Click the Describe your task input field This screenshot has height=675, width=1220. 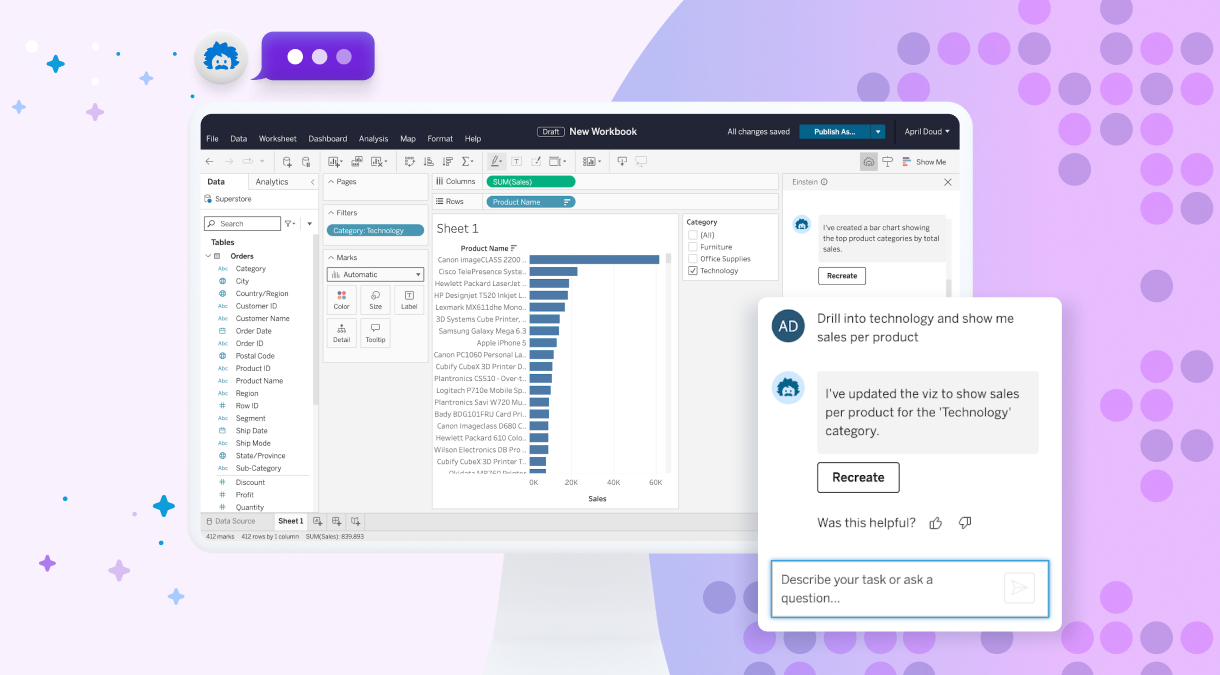pos(885,589)
